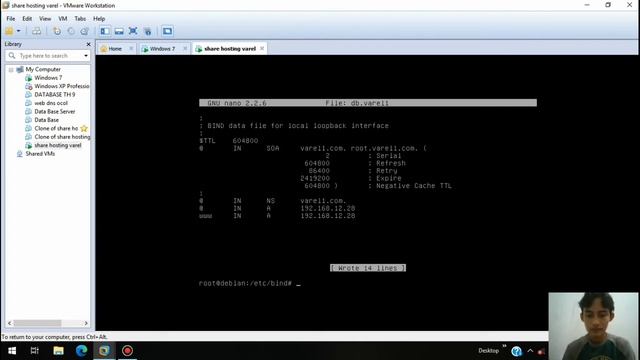640x360 pixels.
Task: Open Task View on the taskbar
Action: [35, 351]
